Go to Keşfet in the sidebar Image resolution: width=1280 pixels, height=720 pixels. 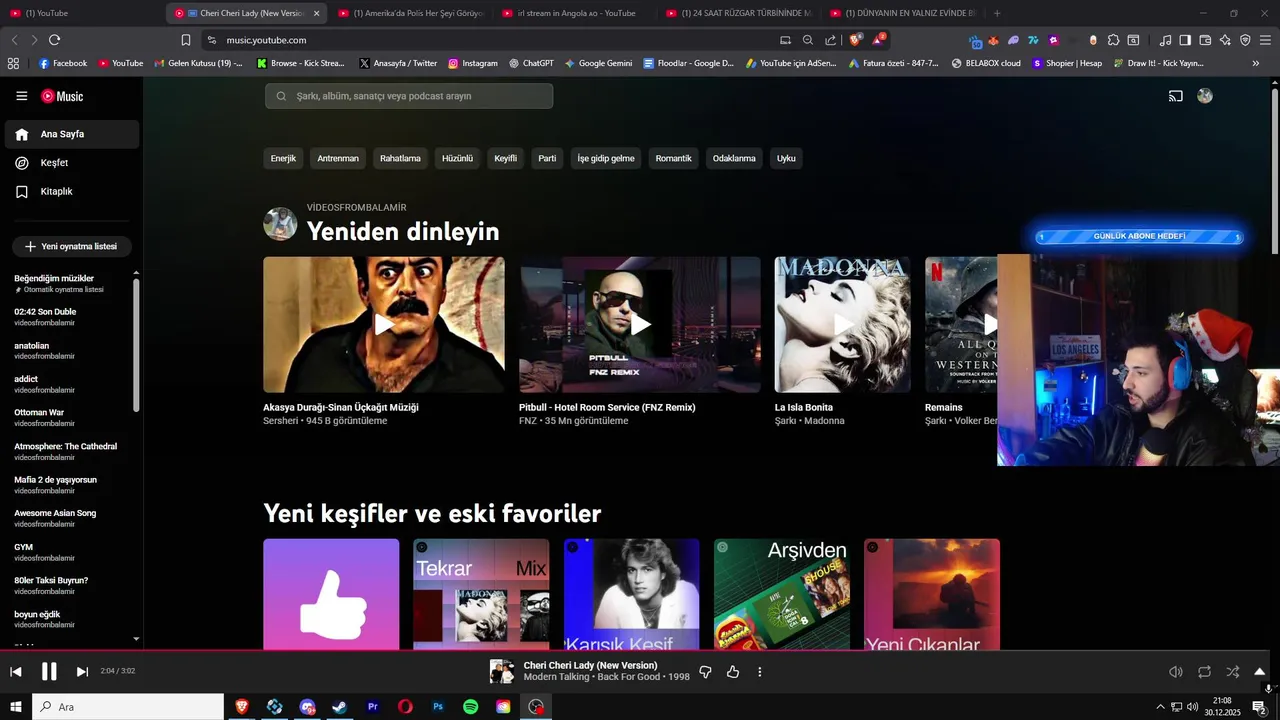pyautogui.click(x=72, y=163)
